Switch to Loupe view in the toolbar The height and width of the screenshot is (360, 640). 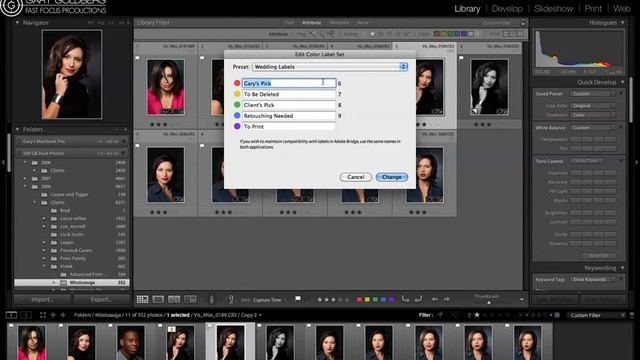point(158,299)
